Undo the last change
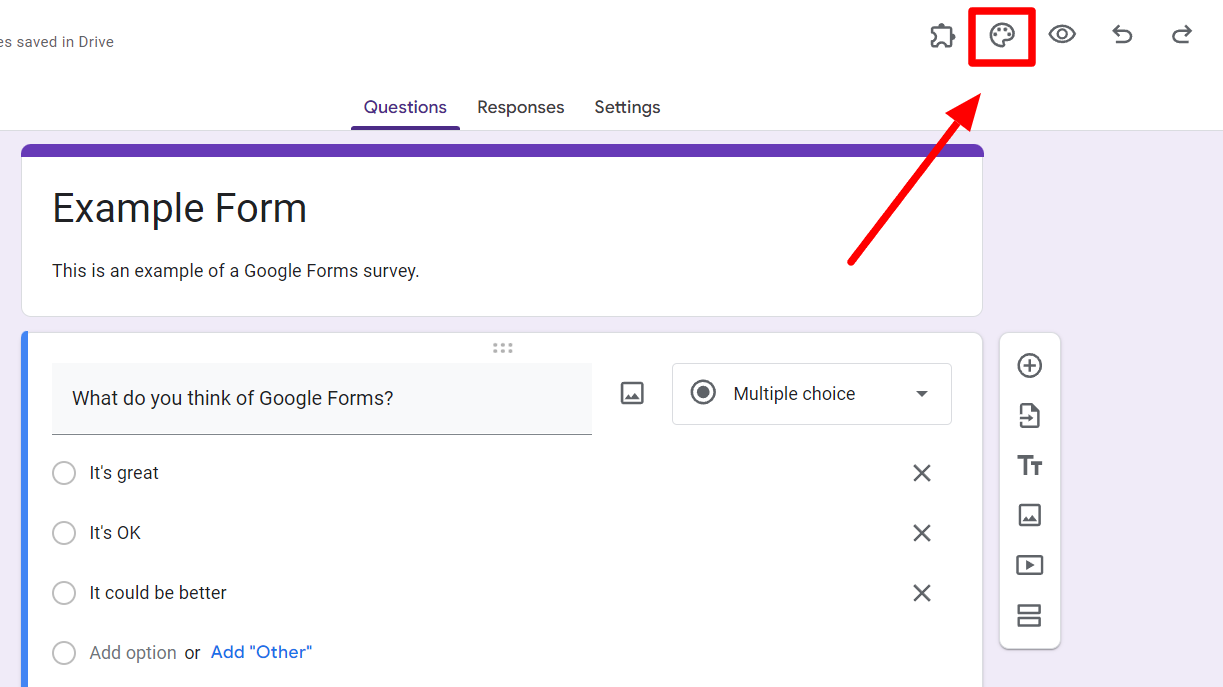Screen dimensions: 1223x687 click(x=1122, y=36)
